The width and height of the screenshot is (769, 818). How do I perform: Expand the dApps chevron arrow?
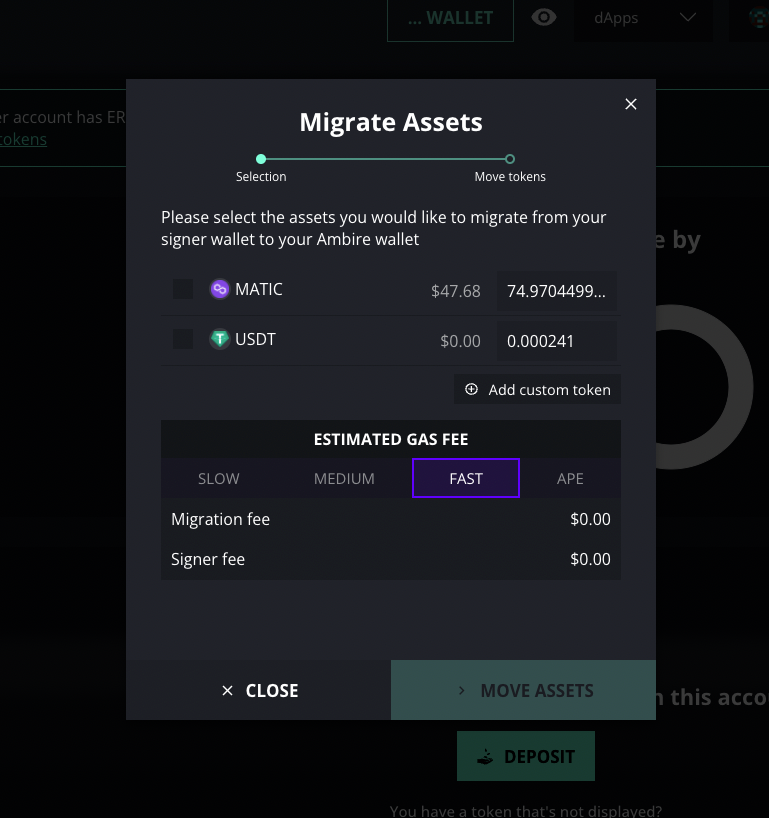(x=688, y=18)
